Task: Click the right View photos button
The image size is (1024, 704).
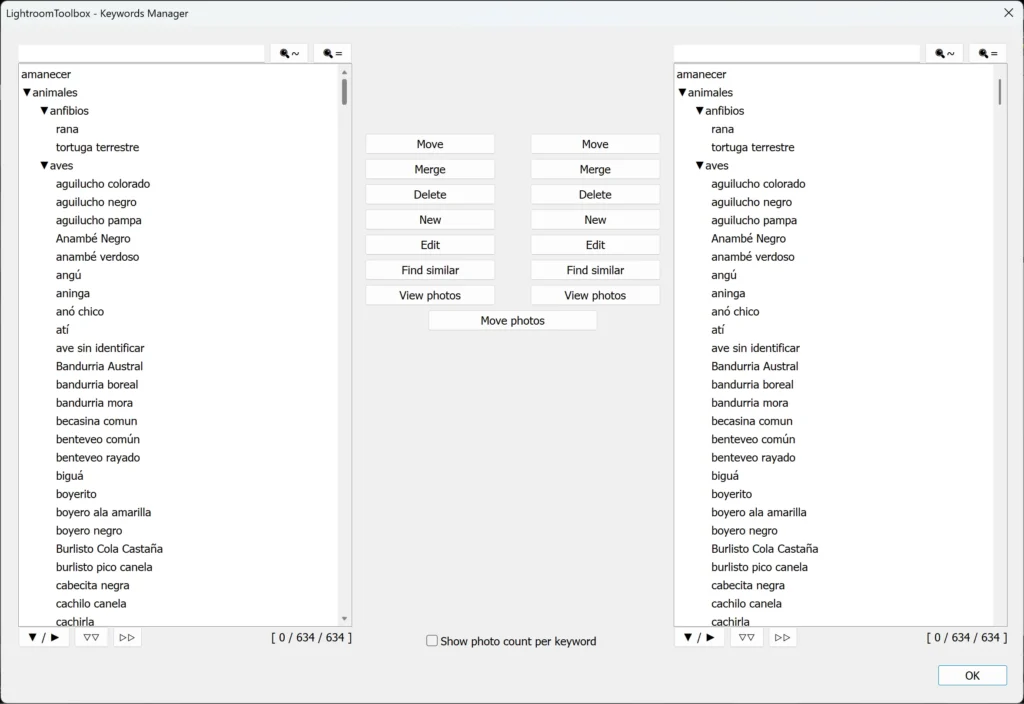Action: pyautogui.click(x=595, y=296)
